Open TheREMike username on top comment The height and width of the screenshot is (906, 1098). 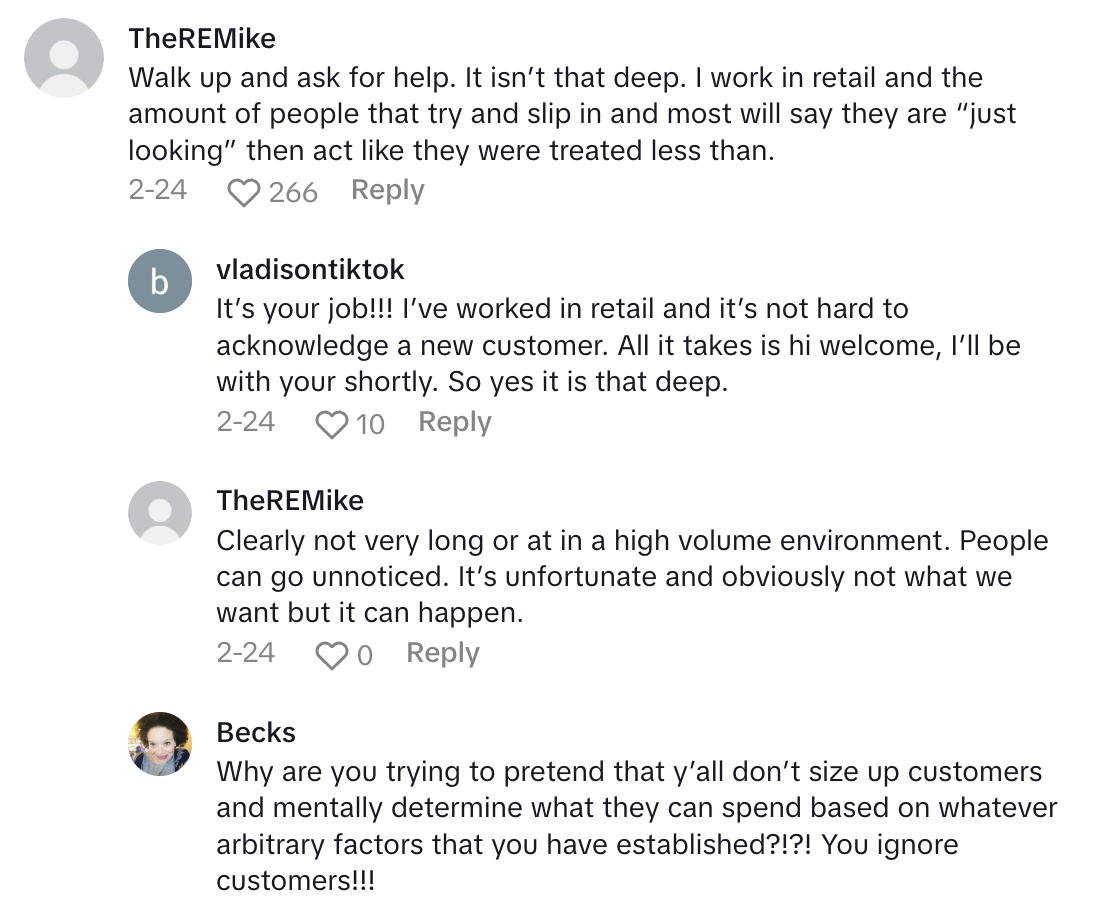point(202,39)
